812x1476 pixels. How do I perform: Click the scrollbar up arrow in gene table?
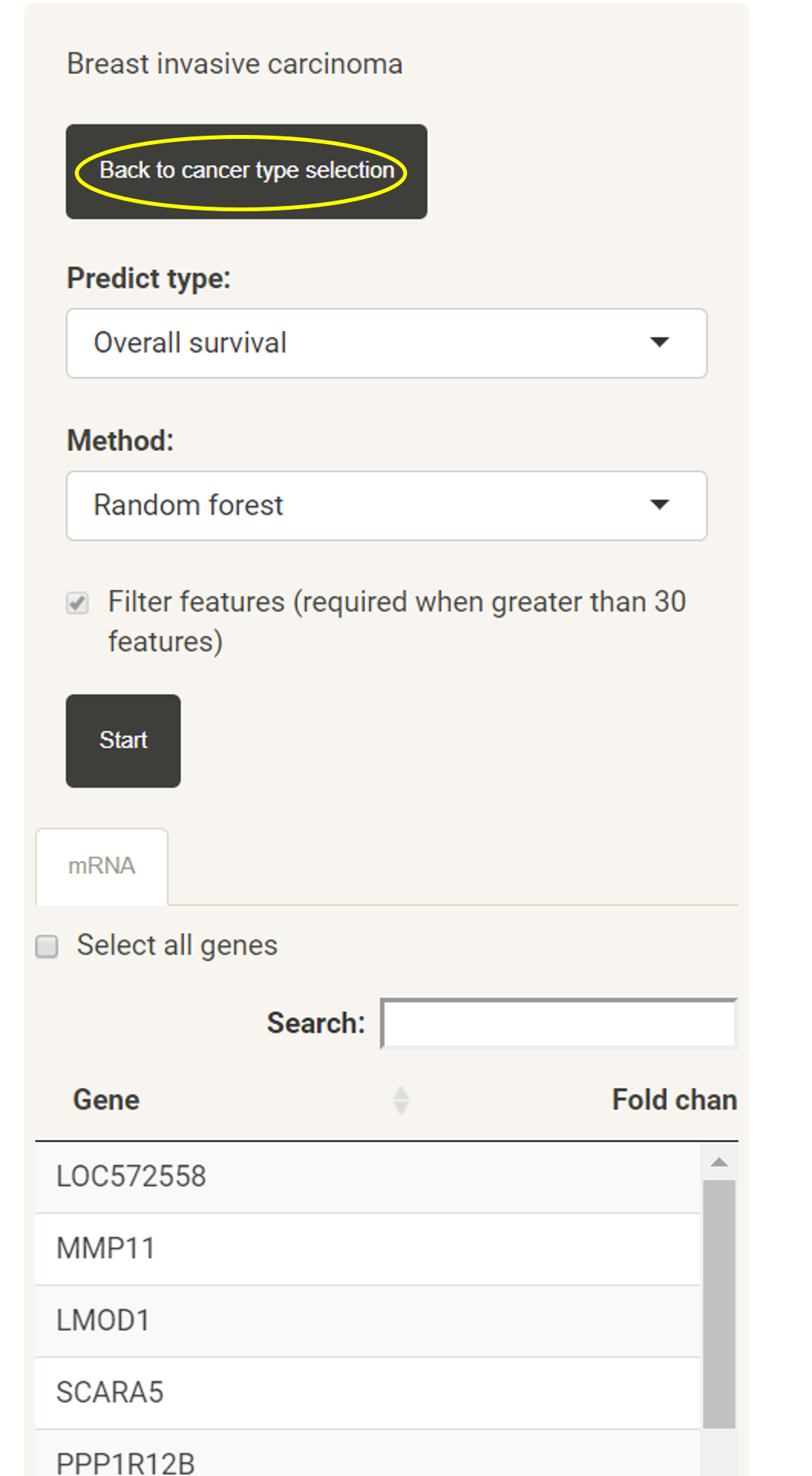[x=719, y=1162]
